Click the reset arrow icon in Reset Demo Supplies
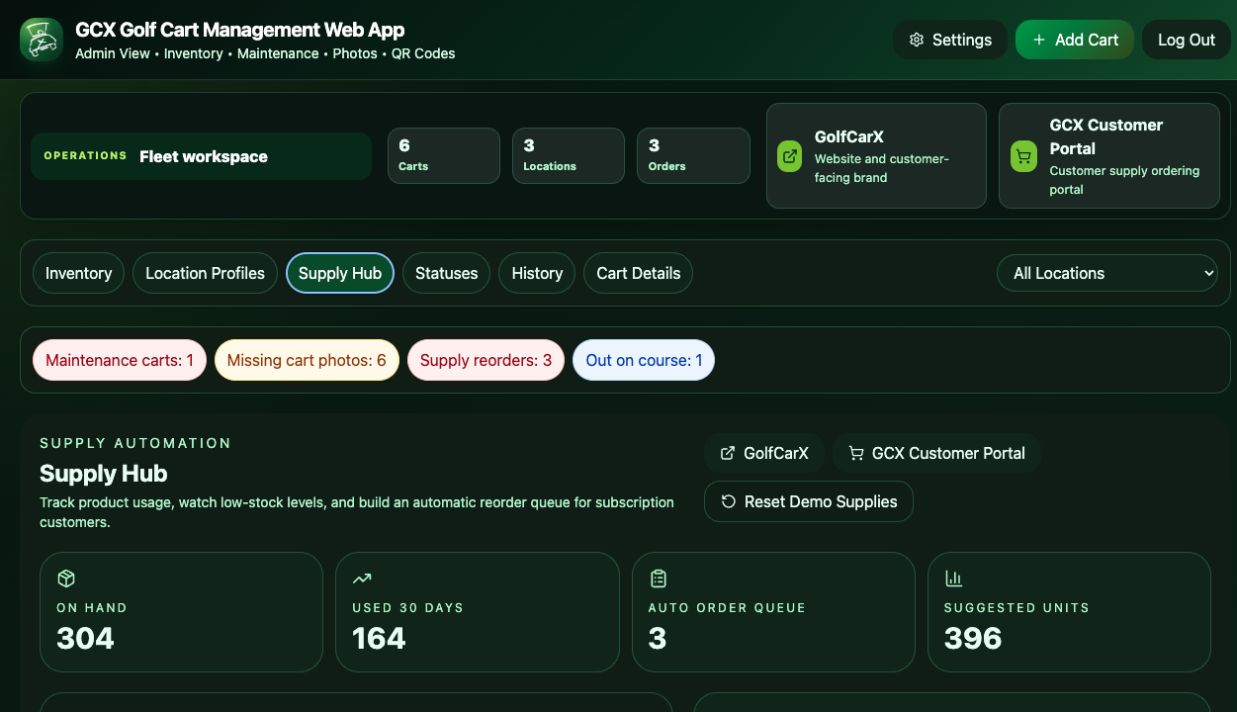The height and width of the screenshot is (712, 1237). [729, 502]
